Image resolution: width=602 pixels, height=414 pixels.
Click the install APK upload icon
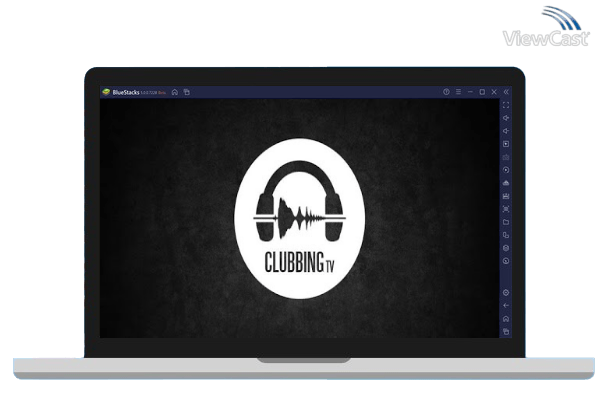click(506, 183)
